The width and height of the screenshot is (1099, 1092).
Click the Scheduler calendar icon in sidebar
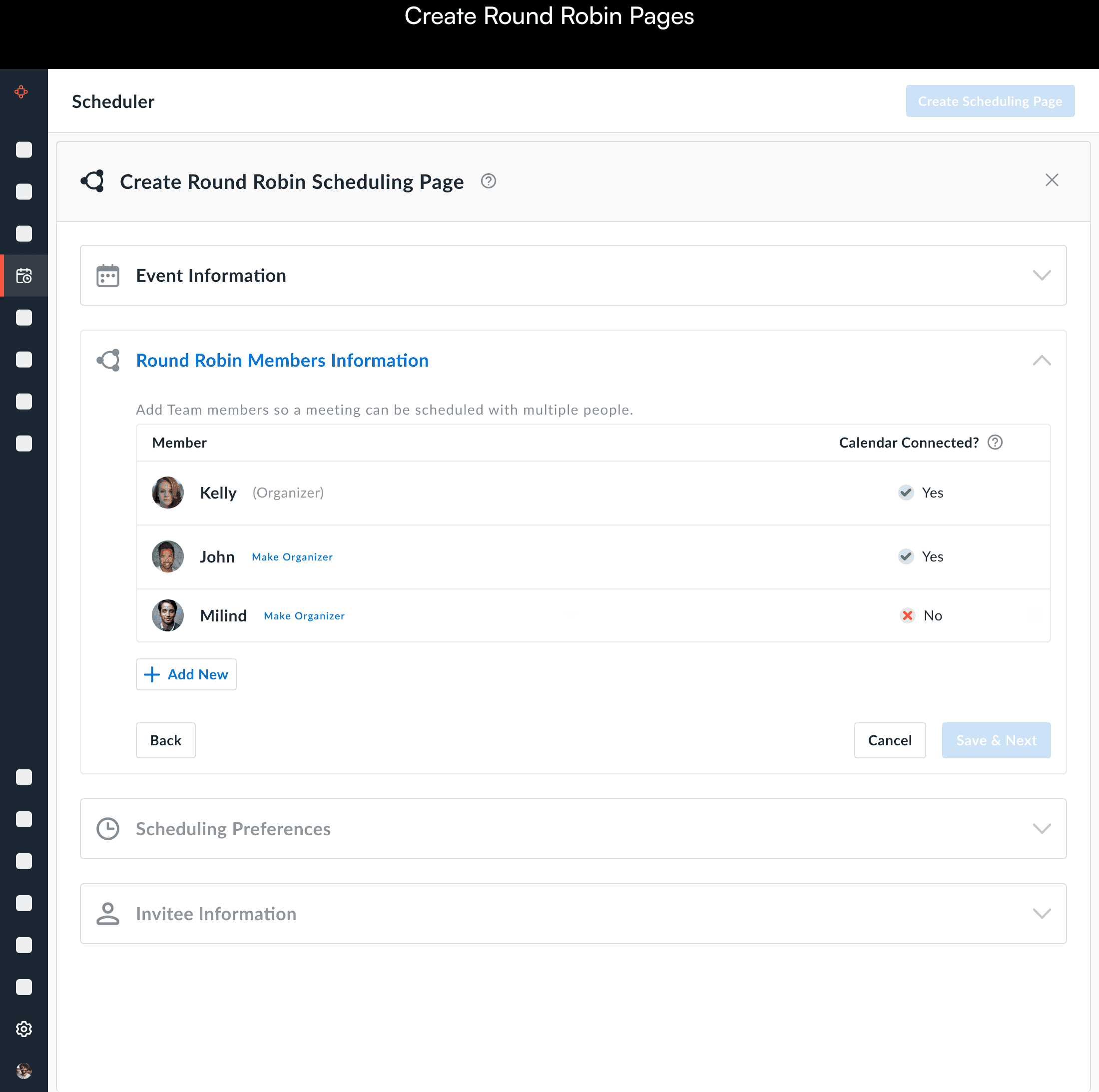click(24, 276)
